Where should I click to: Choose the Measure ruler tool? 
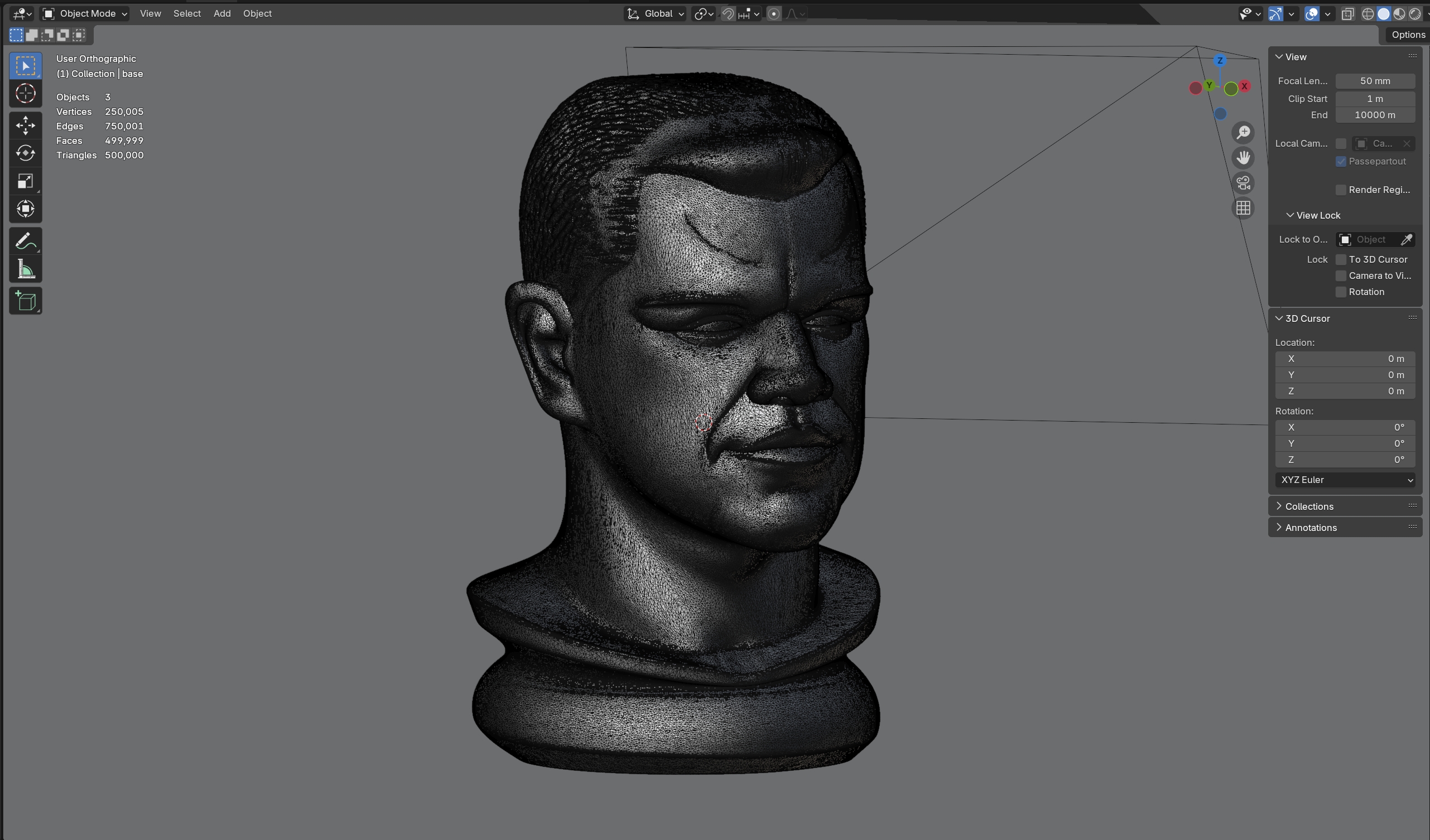pos(26,269)
